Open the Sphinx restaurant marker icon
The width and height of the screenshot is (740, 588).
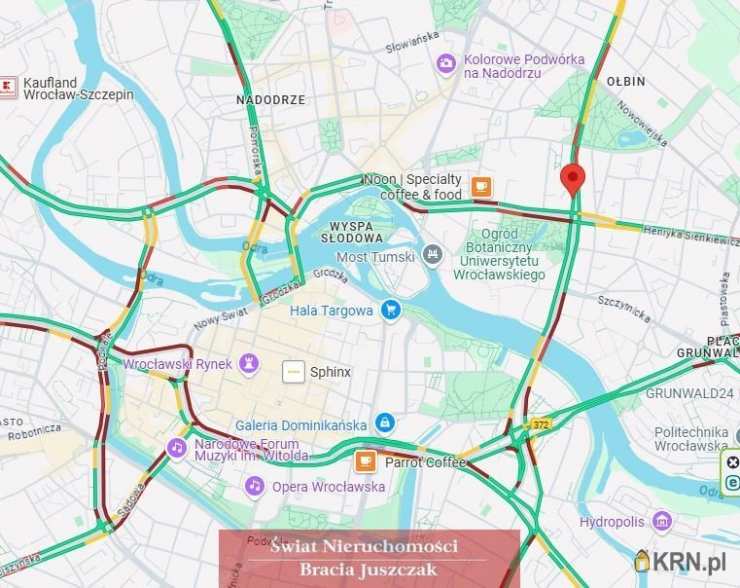(294, 372)
